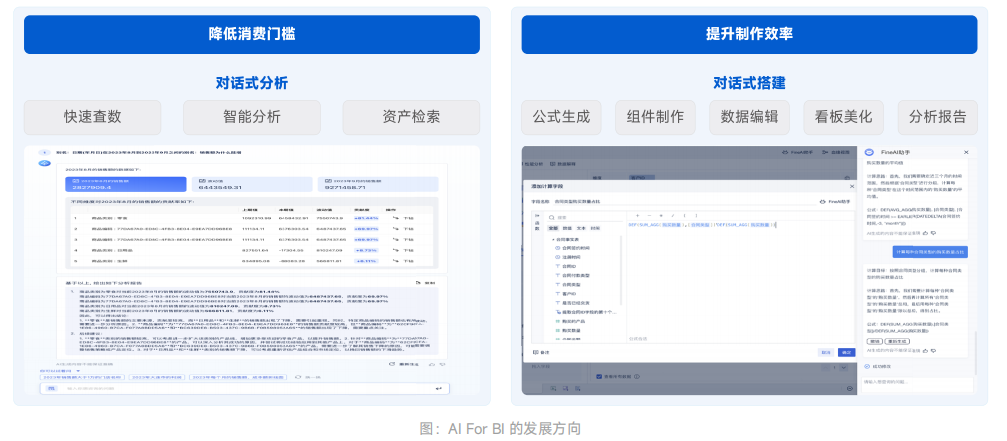Viewport: 1007px width, 441px height.
Task: Select the 快速查数 feature tab
Action: [x=92, y=117]
